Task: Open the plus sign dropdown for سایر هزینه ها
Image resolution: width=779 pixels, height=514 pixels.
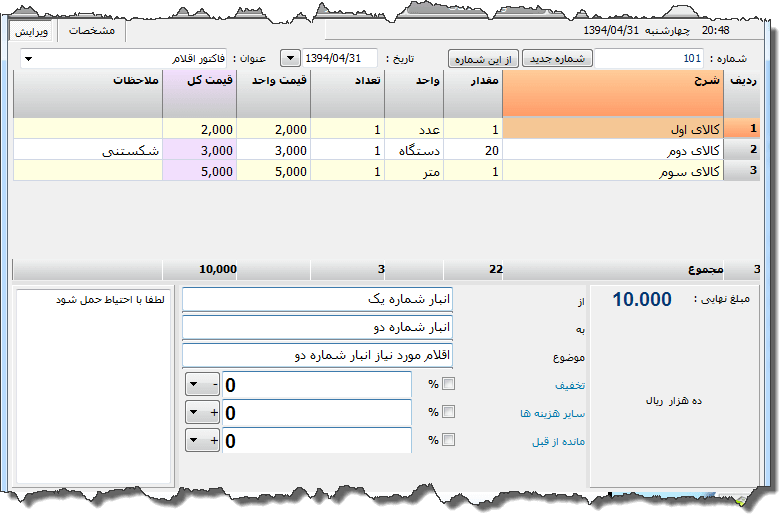Action: (203, 412)
